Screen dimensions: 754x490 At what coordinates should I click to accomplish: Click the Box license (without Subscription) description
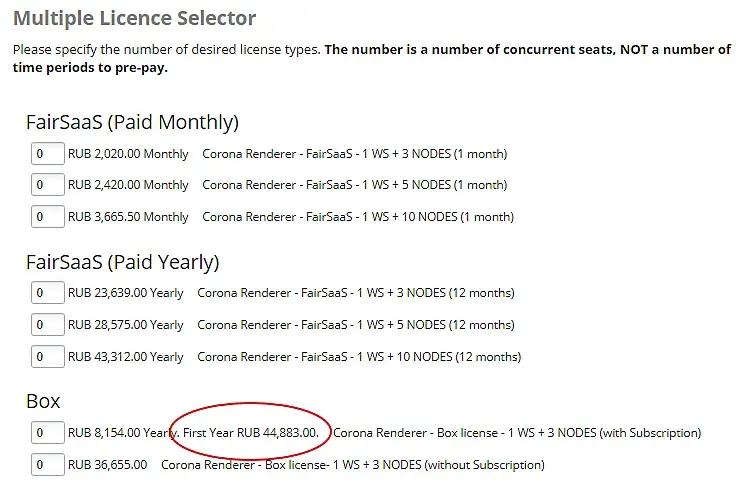click(352, 465)
